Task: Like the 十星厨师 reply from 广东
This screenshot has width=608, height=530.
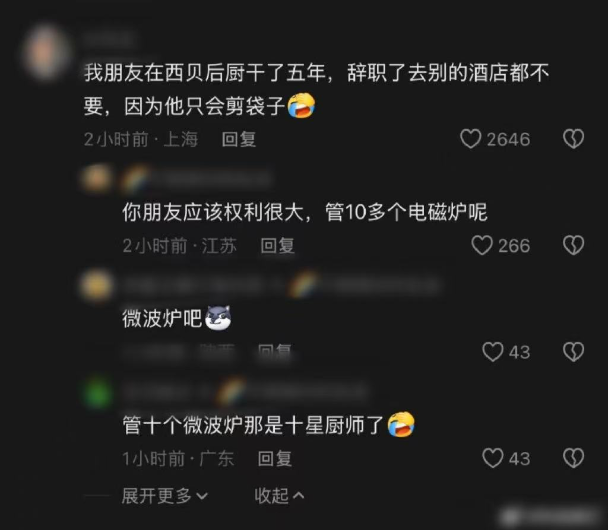Action: [x=492, y=458]
